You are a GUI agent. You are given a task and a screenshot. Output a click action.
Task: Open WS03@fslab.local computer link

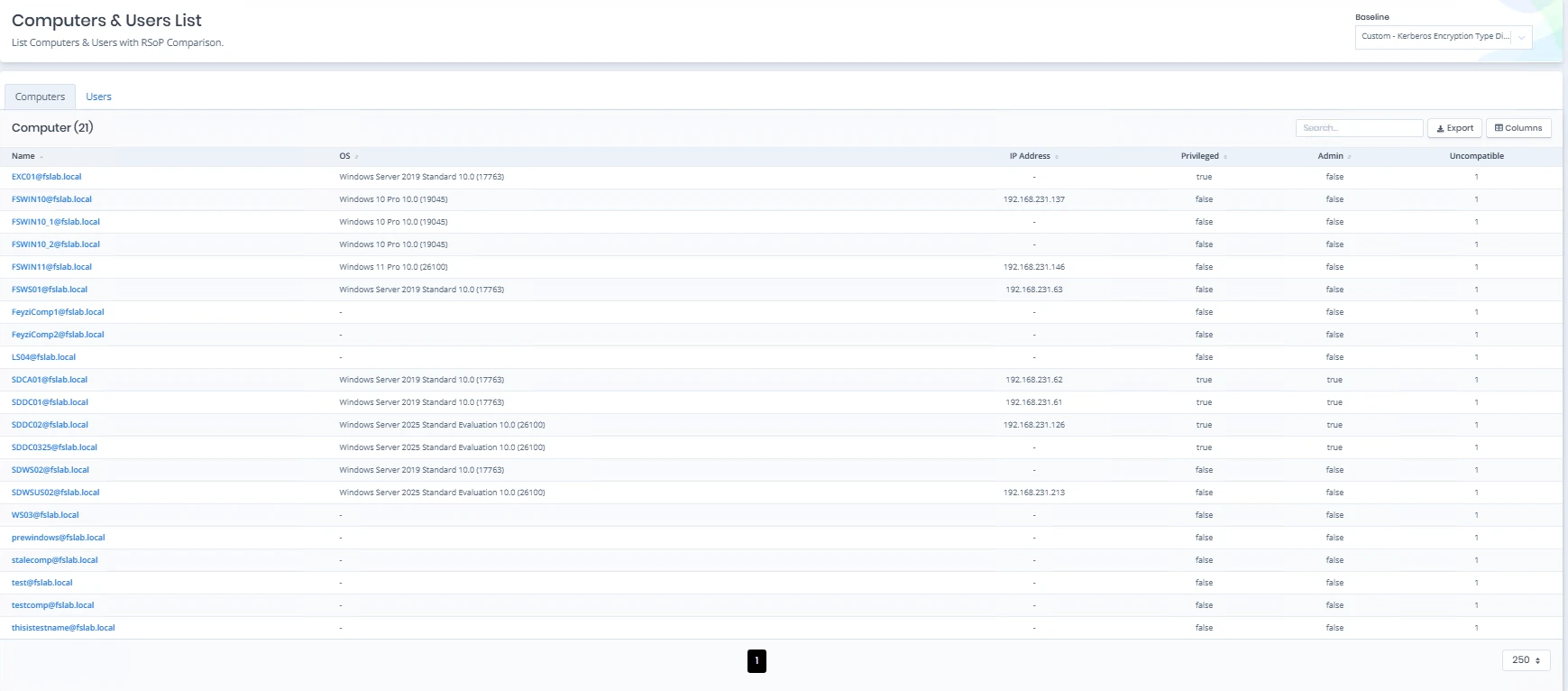pos(45,515)
